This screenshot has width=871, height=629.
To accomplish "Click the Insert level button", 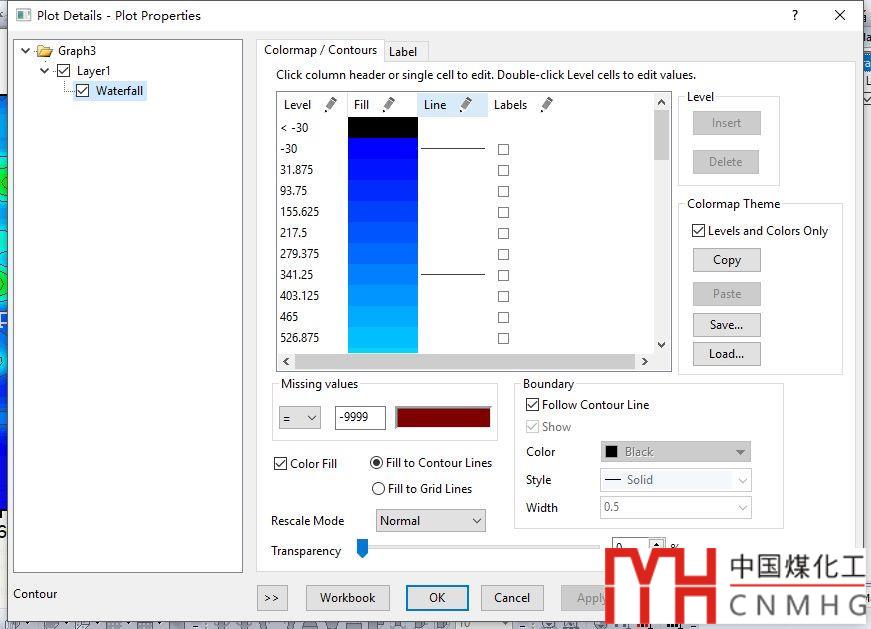I will (727, 123).
